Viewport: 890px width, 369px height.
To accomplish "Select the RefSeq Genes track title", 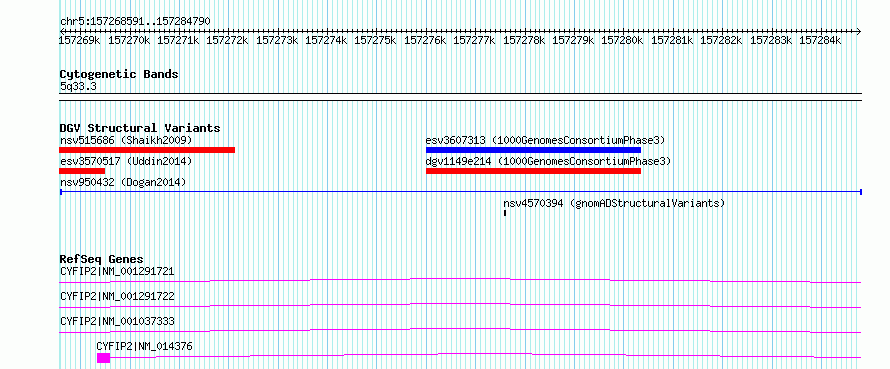I will click(x=102, y=259).
